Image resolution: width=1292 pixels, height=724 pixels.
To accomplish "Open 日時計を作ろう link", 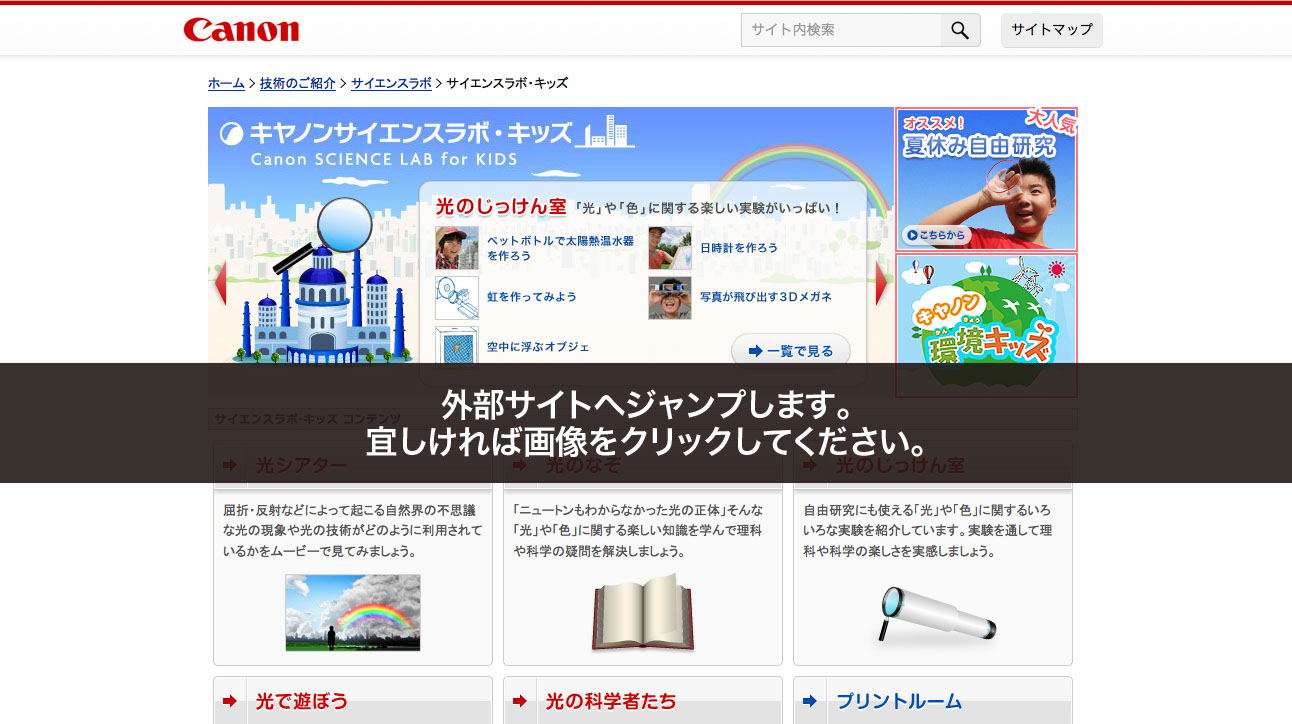I will click(x=739, y=247).
